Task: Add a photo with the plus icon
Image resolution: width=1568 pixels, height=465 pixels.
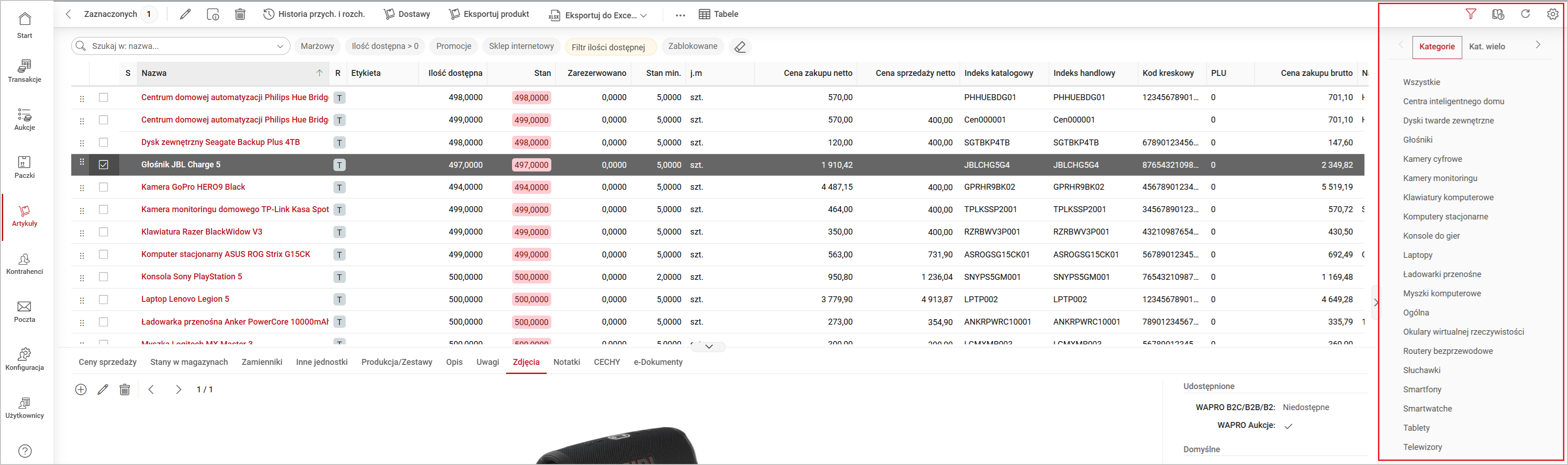Action: coord(81,390)
